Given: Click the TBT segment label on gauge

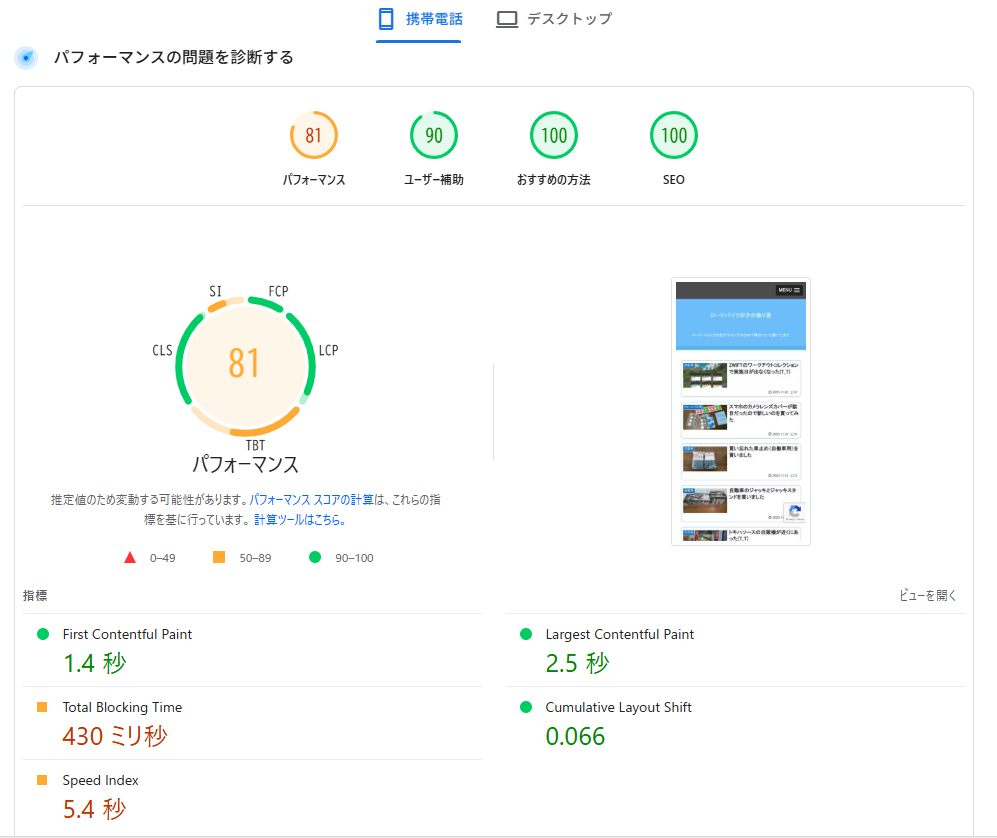Looking at the screenshot, I should point(256,445).
